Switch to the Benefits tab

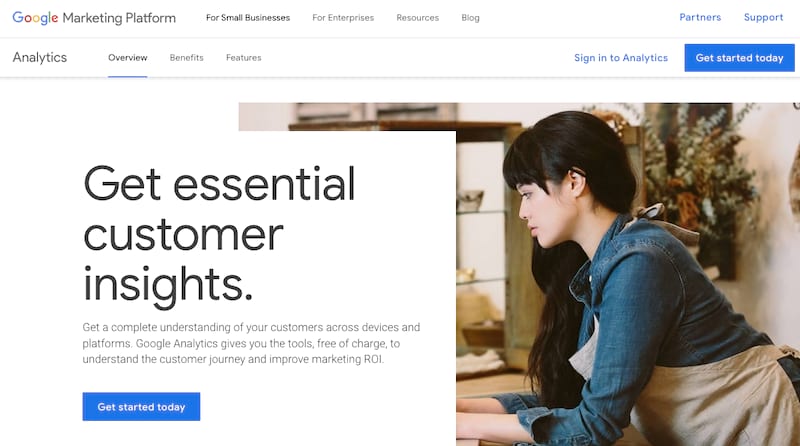point(187,58)
